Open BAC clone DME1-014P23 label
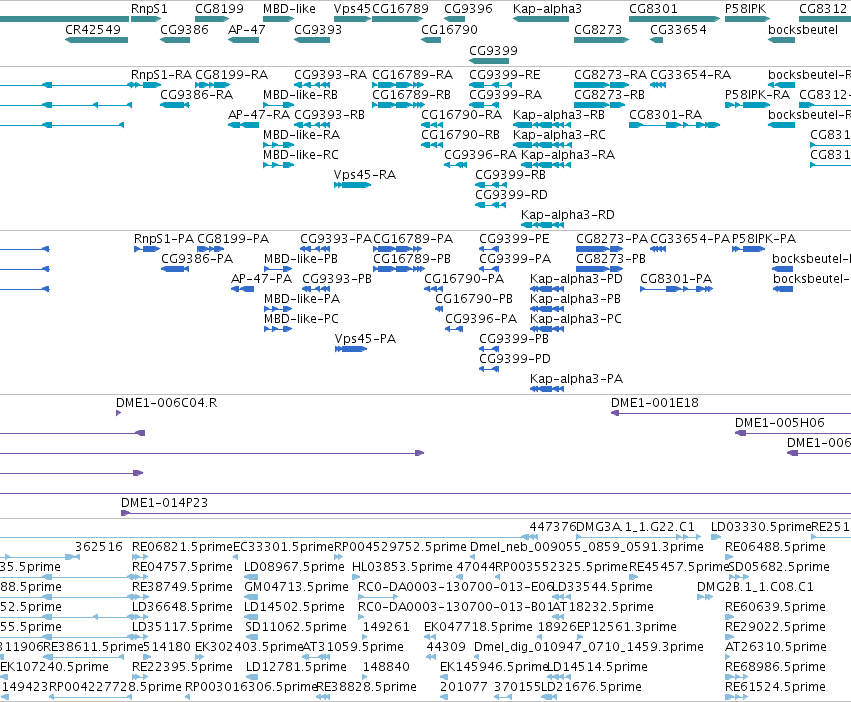Screen dimensions: 851x702 (164, 503)
